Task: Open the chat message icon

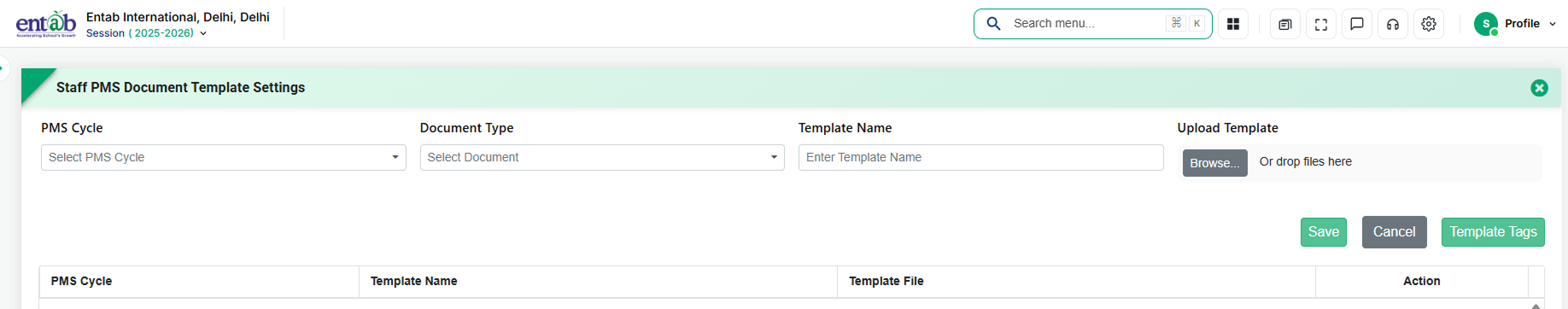Action: 1357,24
